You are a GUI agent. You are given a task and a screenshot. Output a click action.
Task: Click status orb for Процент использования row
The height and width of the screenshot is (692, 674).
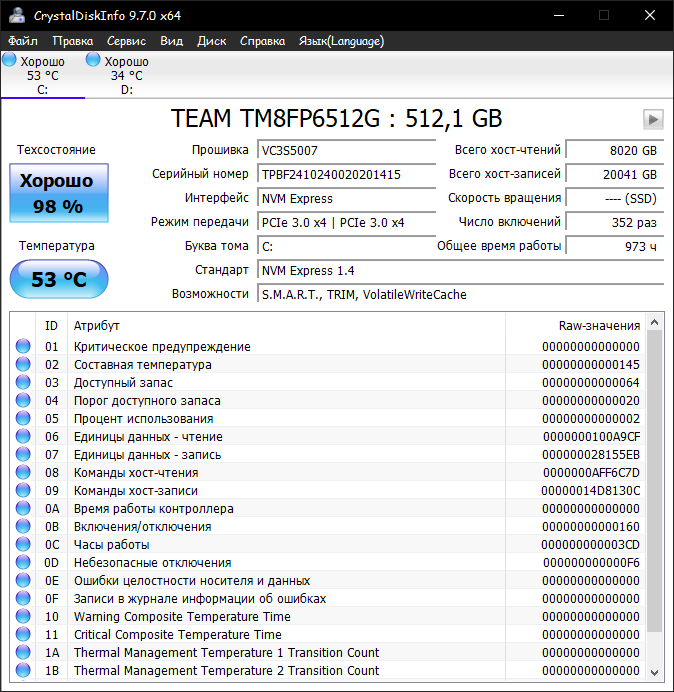tap(23, 418)
